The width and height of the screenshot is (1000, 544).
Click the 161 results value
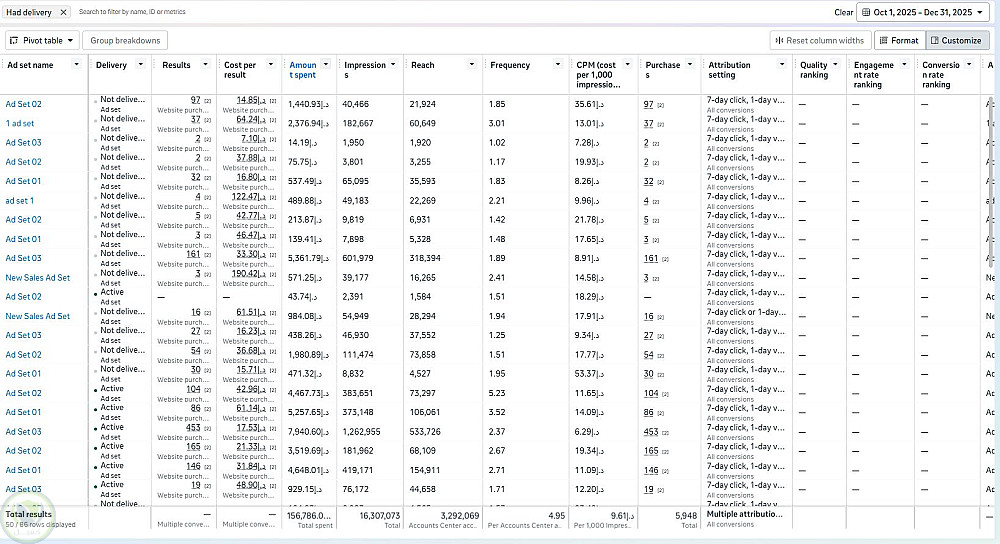(193, 254)
